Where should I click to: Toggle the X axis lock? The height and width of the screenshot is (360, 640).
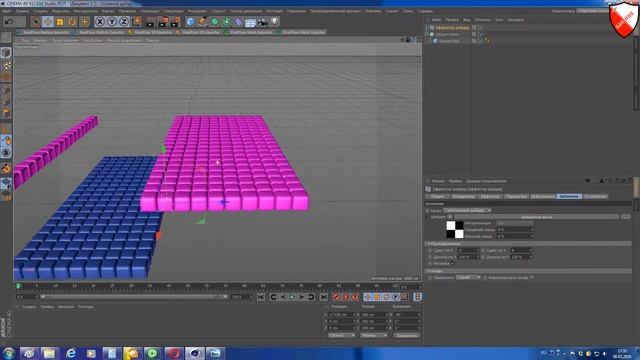click(x=100, y=21)
